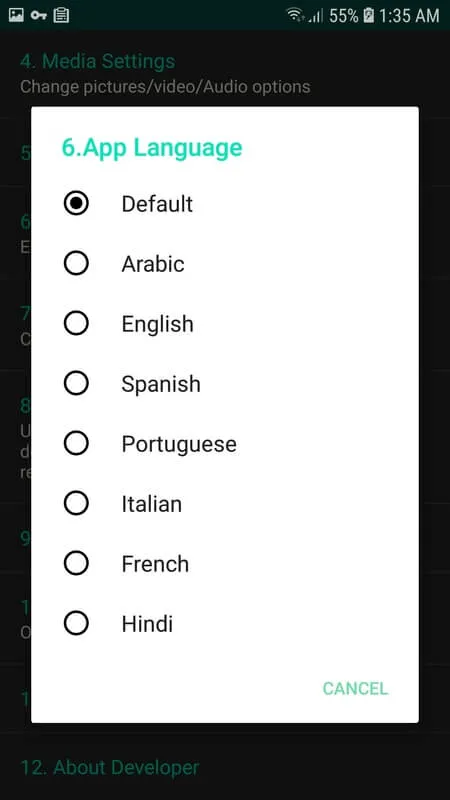Select the Default language radio button

click(x=76, y=204)
